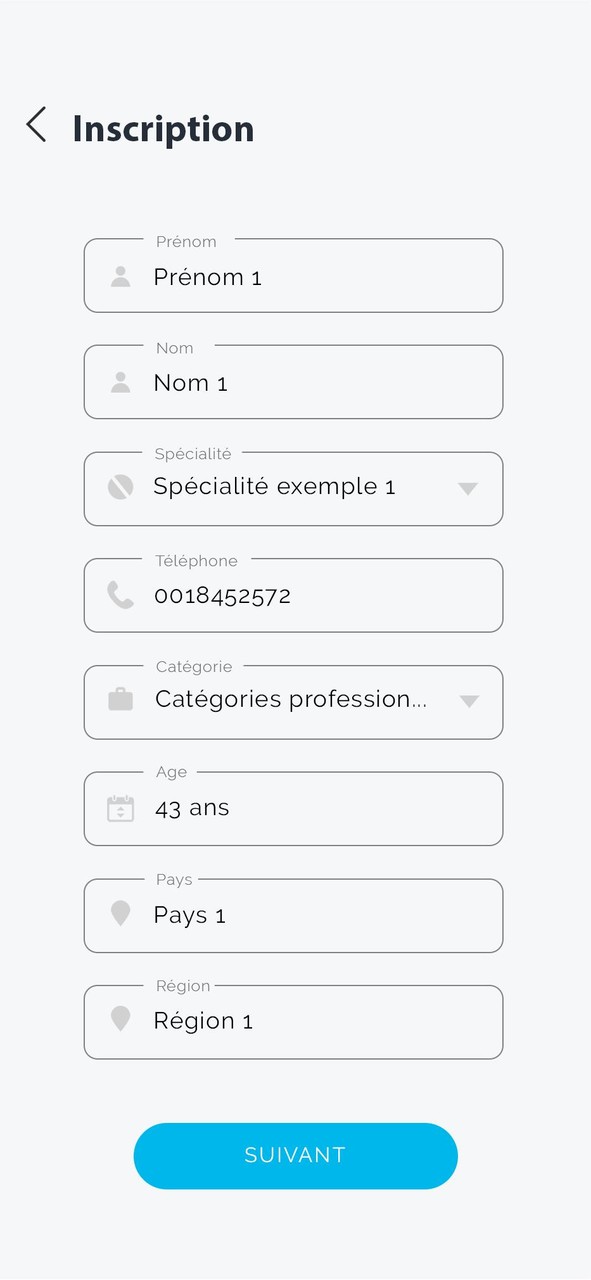Click the briefcase icon beside Catégories profession
This screenshot has height=1280, width=591.
tap(120, 701)
